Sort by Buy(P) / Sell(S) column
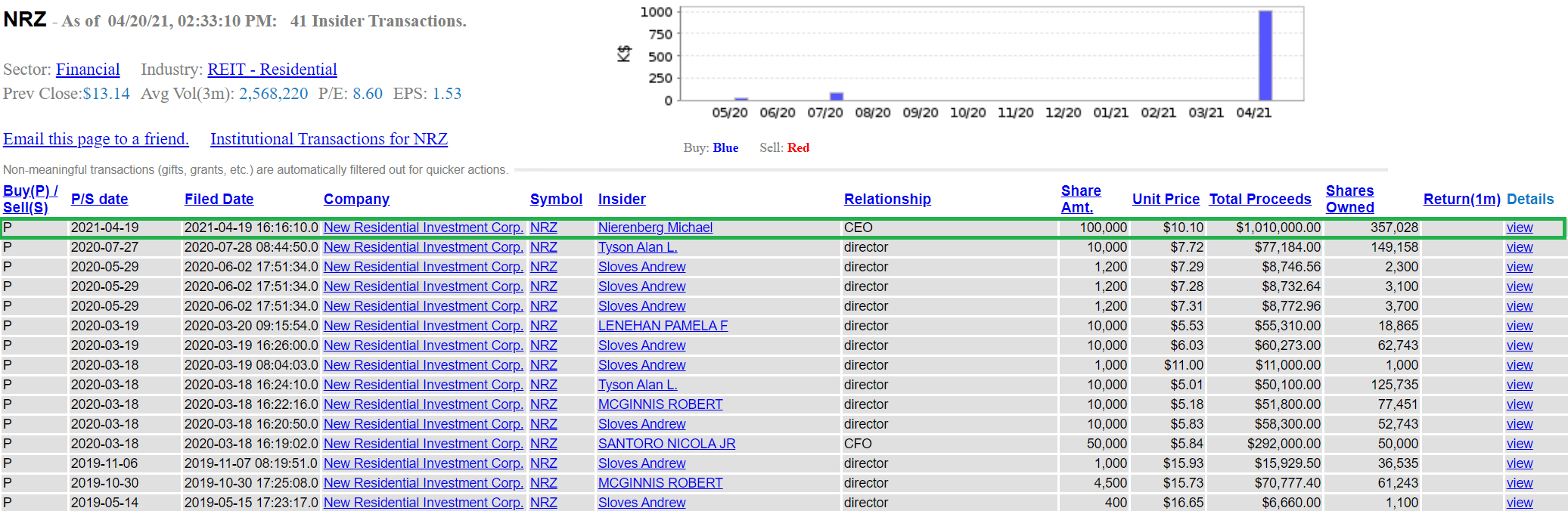1568x511 pixels. 30,199
